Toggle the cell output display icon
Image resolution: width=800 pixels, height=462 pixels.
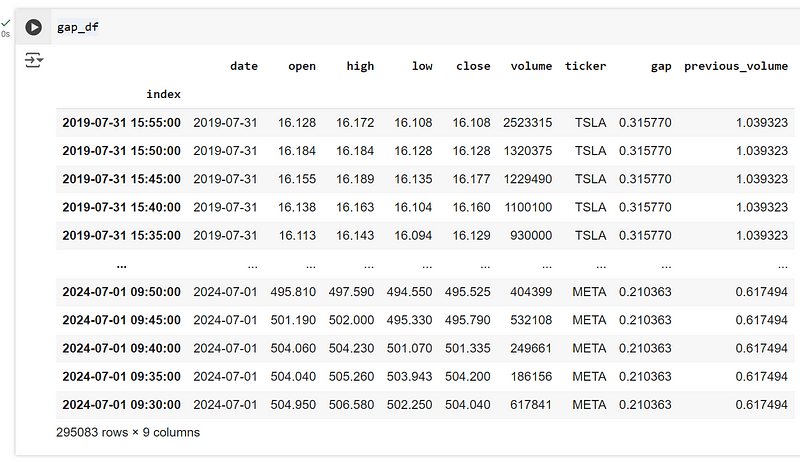[x=34, y=60]
